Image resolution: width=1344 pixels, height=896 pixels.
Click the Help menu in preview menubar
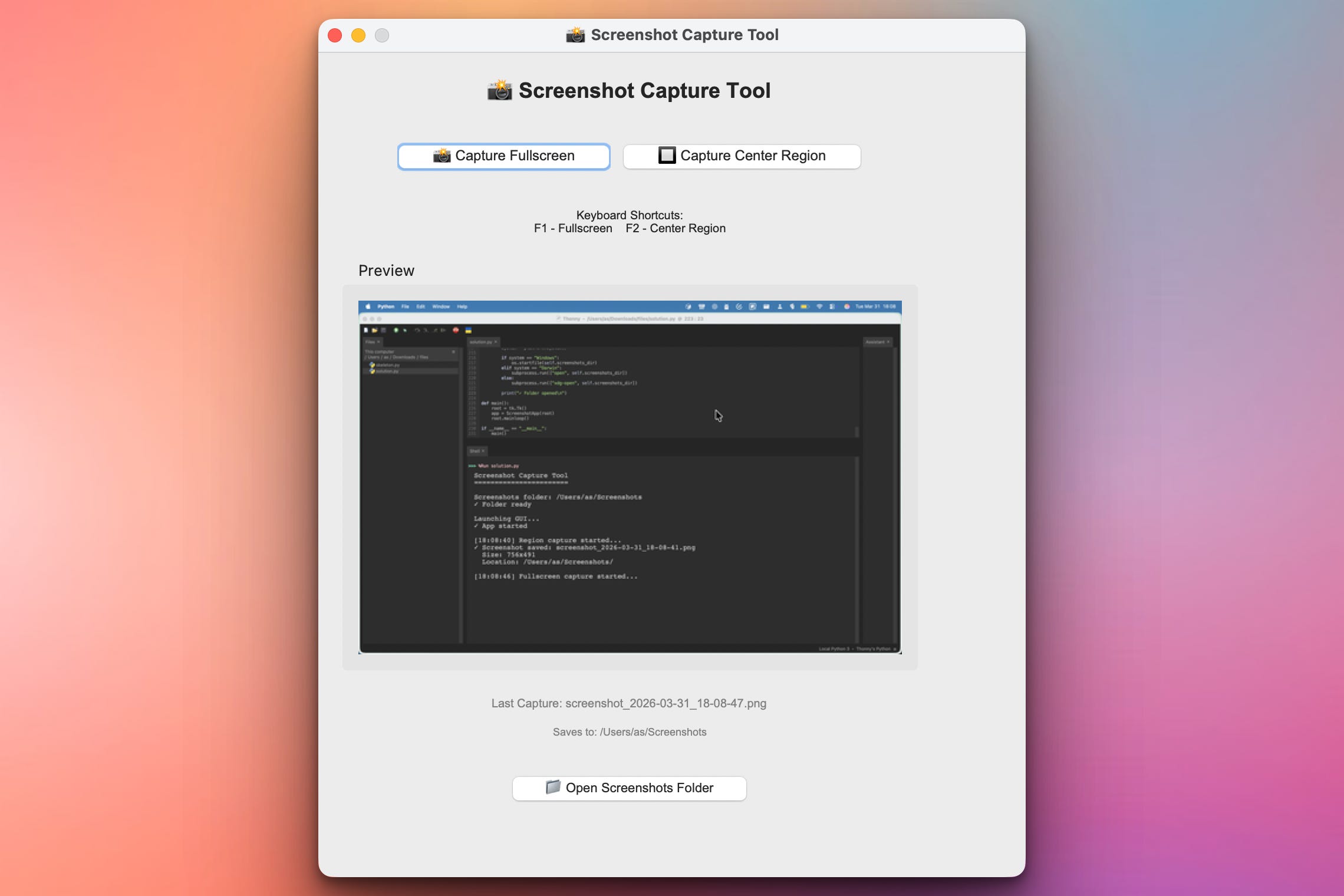coord(462,307)
